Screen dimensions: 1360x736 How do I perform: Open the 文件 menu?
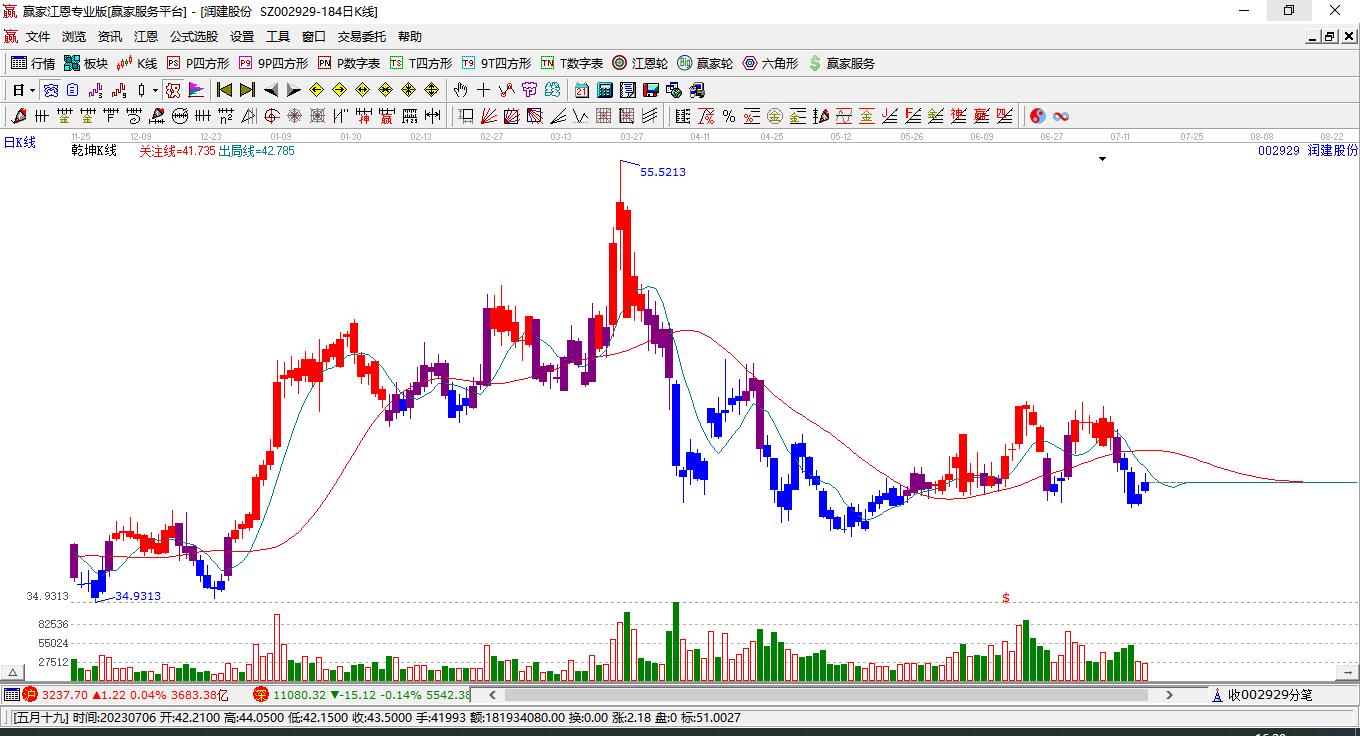coord(38,37)
